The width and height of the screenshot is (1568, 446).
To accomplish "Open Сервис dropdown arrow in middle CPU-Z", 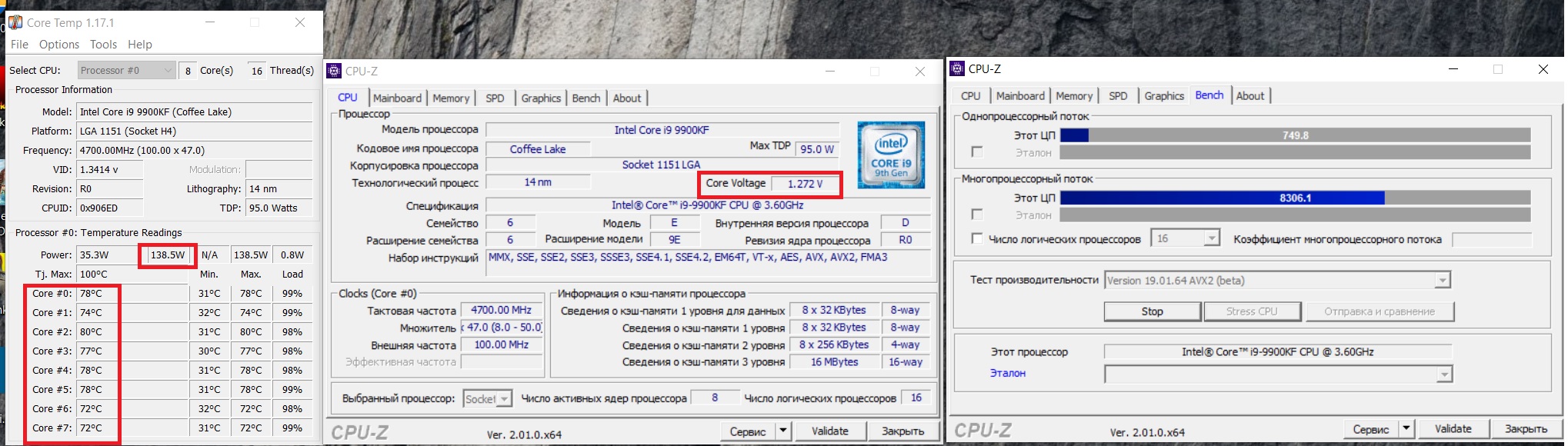I will point(783,431).
